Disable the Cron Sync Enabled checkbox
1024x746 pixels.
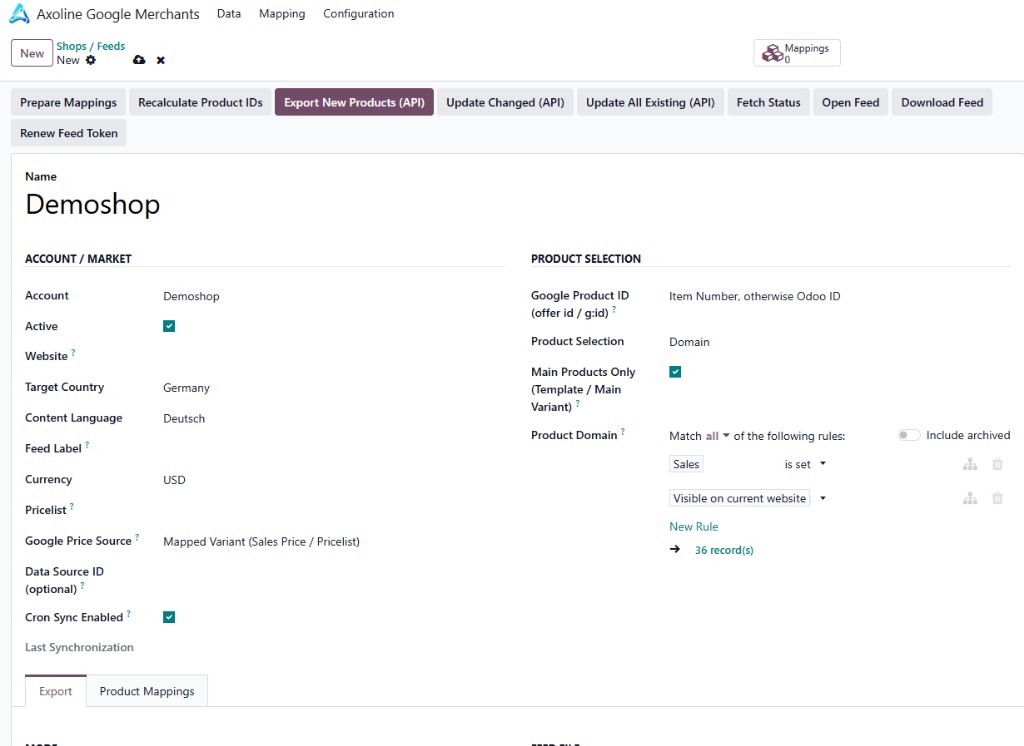[169, 617]
